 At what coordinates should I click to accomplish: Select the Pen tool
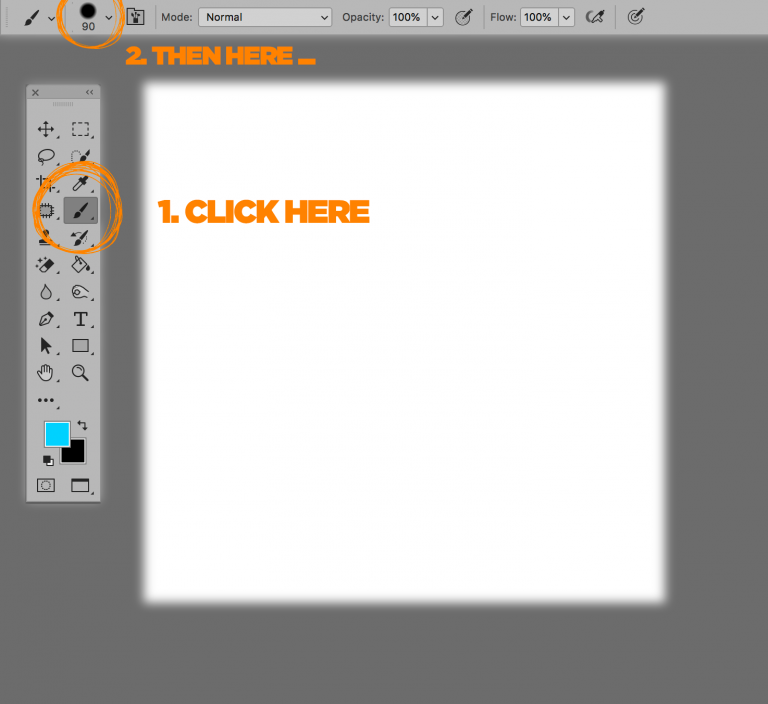(46, 319)
